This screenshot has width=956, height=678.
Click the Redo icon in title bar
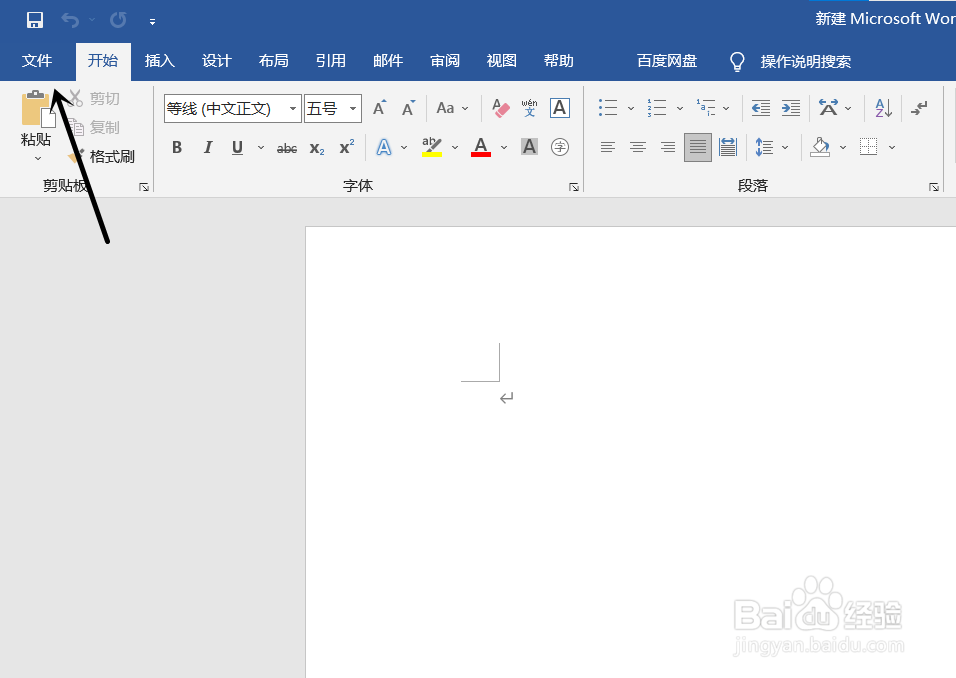(118, 20)
